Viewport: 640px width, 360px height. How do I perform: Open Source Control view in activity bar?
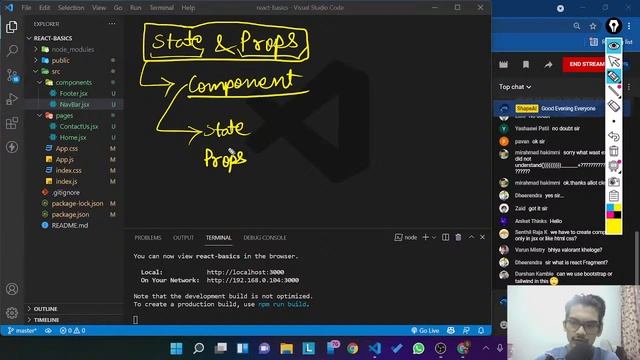click(12, 75)
